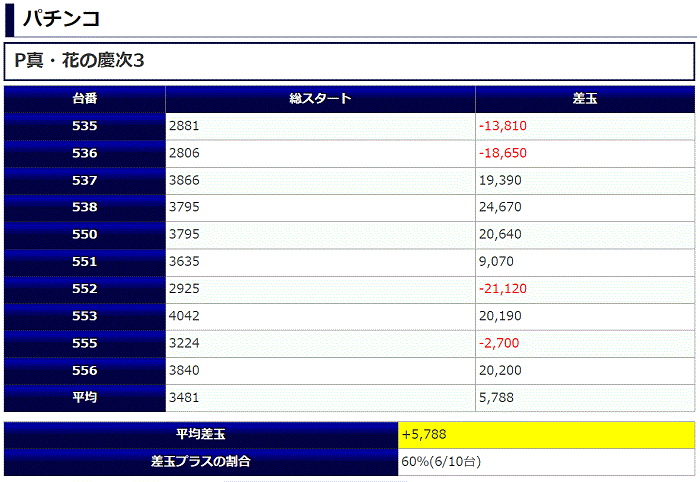Click total start value 3795 in row 550

tap(184, 234)
